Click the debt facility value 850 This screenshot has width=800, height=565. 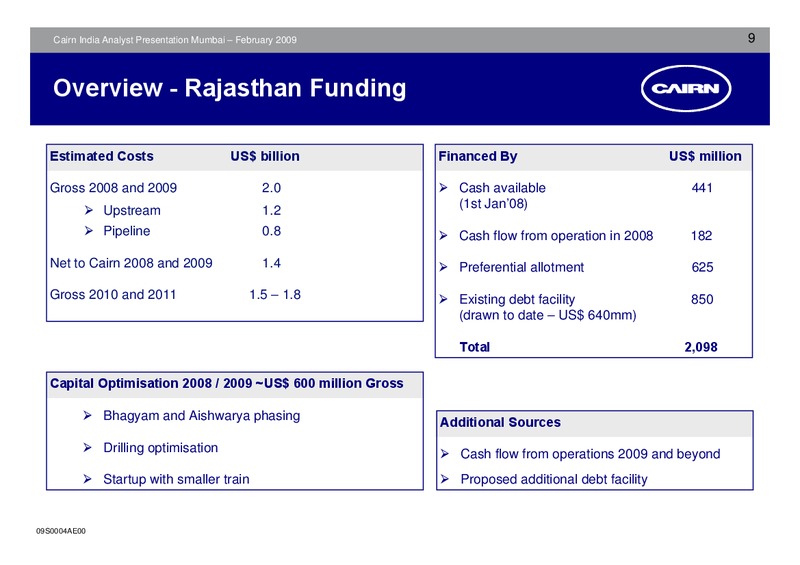(702, 299)
